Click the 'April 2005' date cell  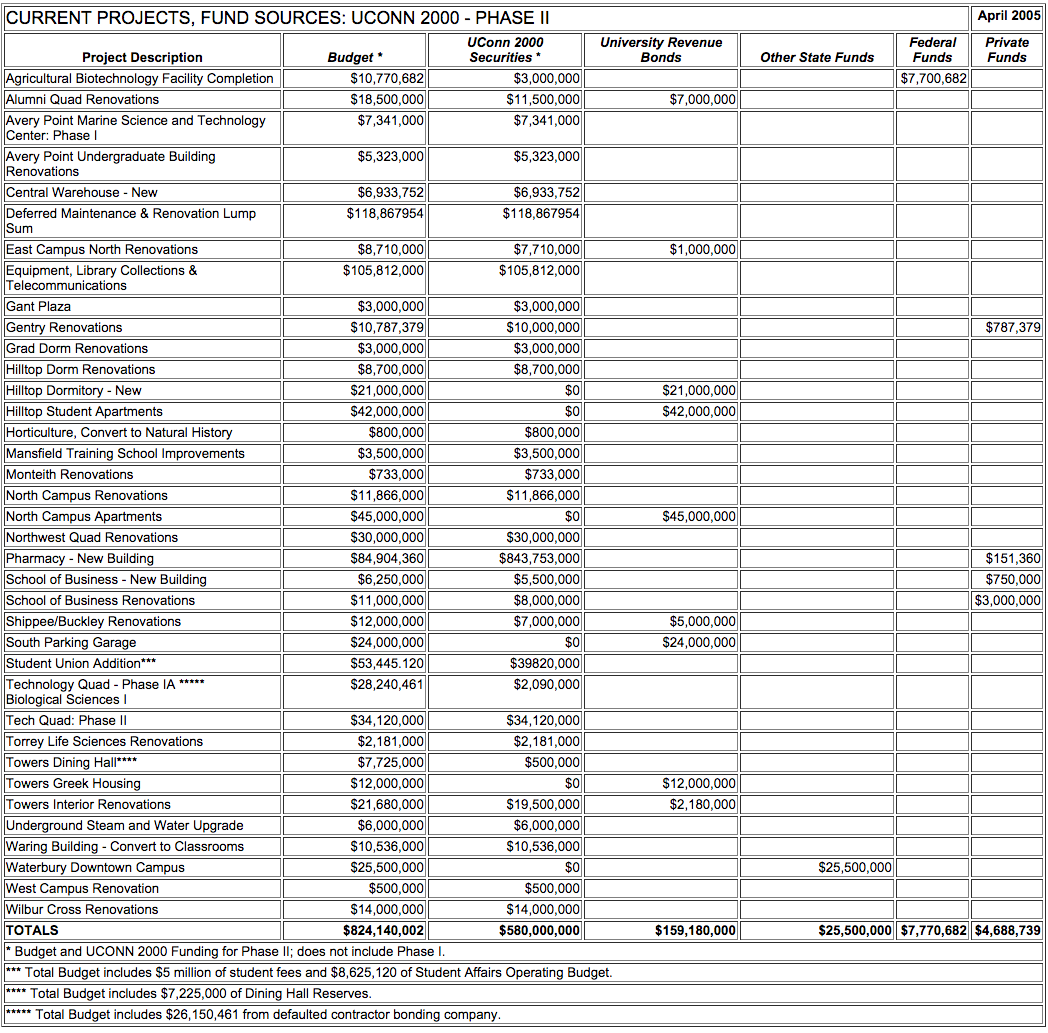click(x=1007, y=16)
